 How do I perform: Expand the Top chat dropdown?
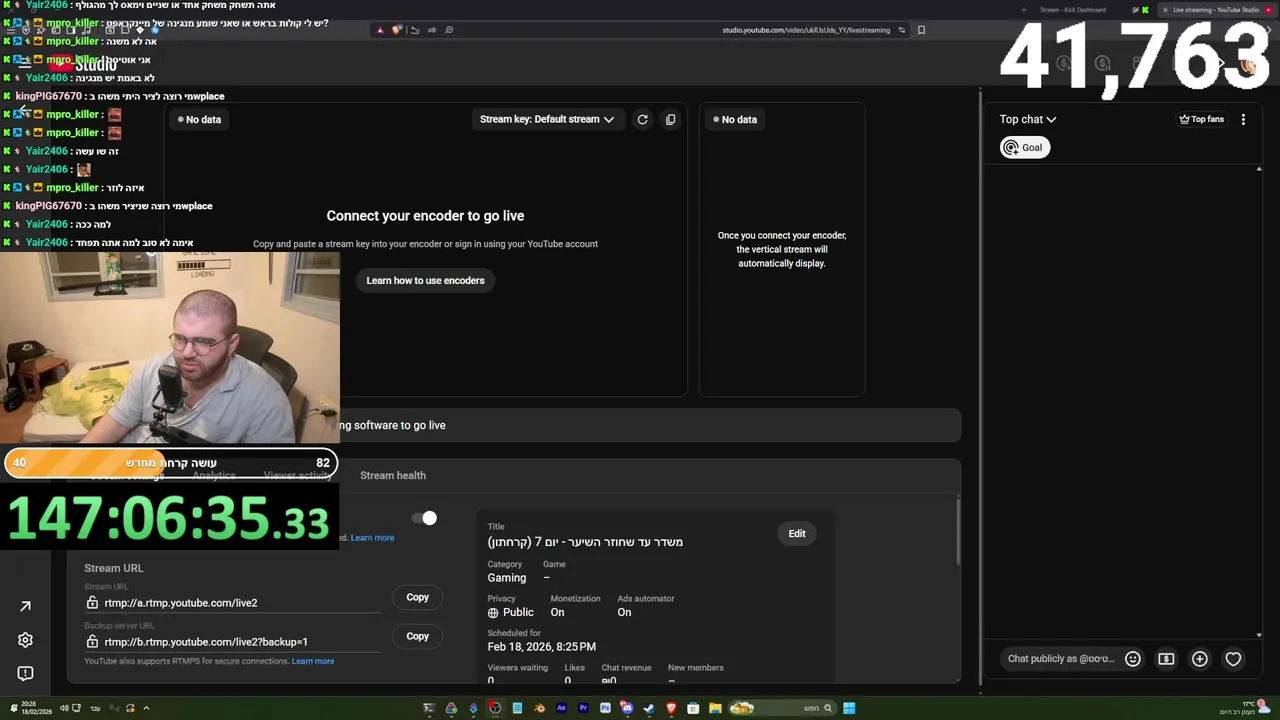click(1028, 119)
